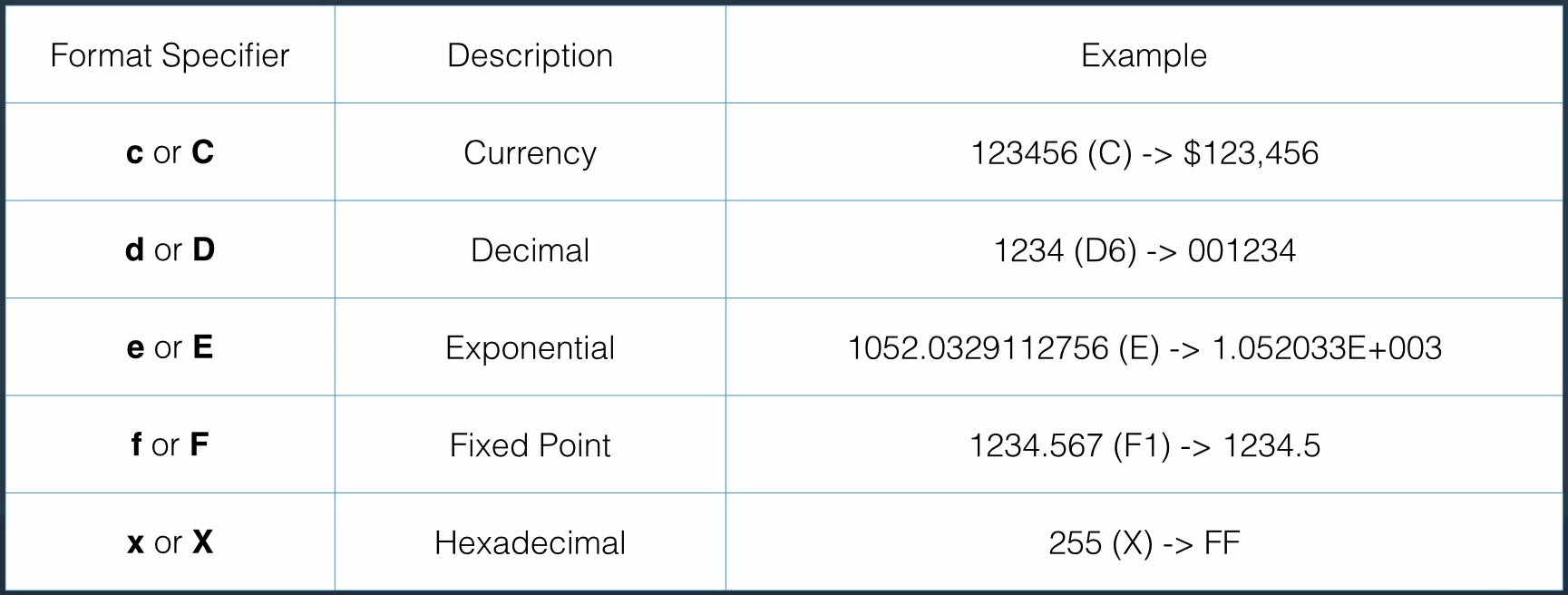
Task: Click the Currency description cell
Action: coord(530,152)
